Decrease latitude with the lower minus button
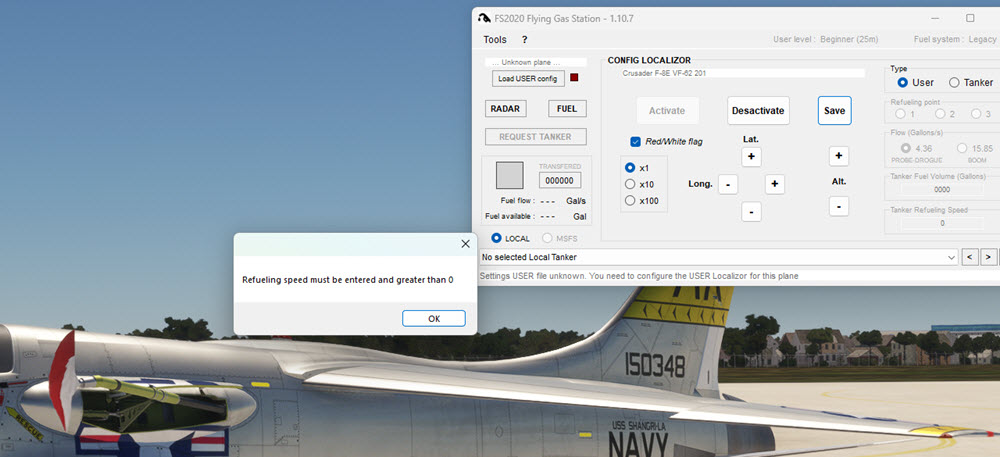This screenshot has height=457, width=1000. [x=751, y=212]
